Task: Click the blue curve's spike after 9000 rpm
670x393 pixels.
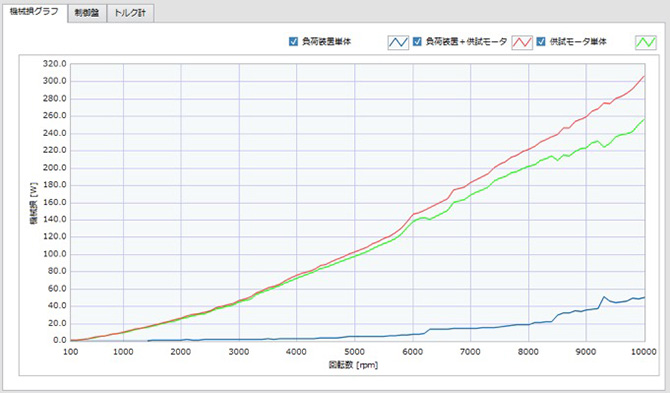Action: [x=604, y=296]
